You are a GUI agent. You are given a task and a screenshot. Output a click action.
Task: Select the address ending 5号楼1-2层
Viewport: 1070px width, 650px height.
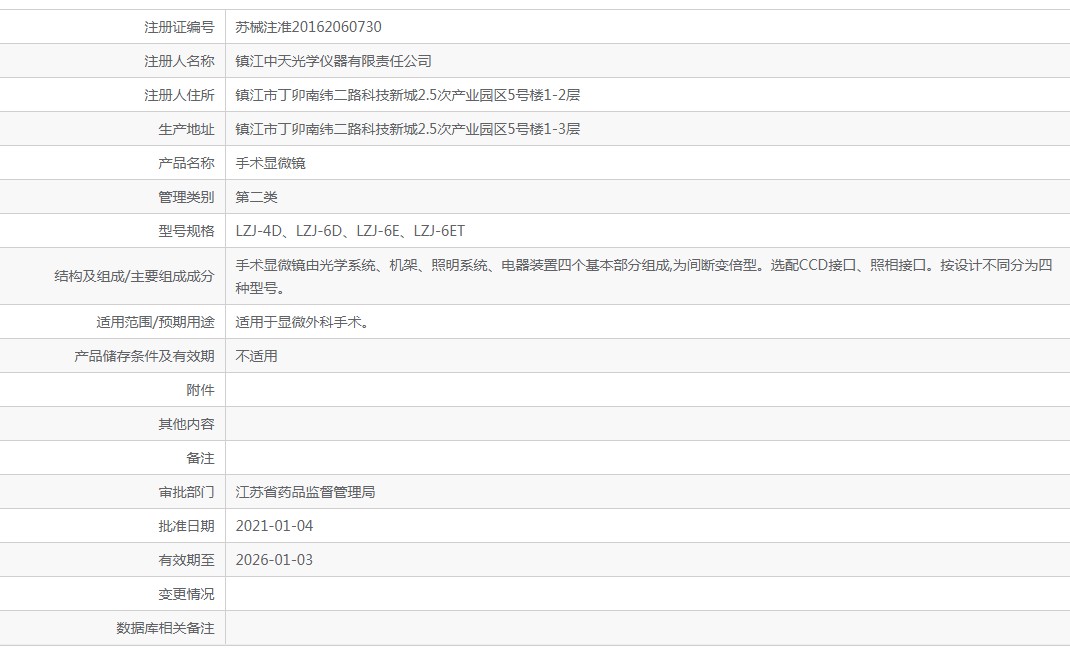(x=407, y=95)
